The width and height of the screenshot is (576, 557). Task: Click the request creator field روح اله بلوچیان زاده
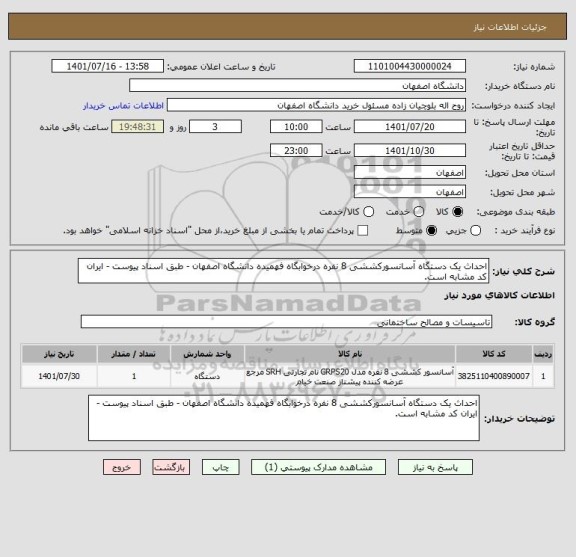pos(316,106)
